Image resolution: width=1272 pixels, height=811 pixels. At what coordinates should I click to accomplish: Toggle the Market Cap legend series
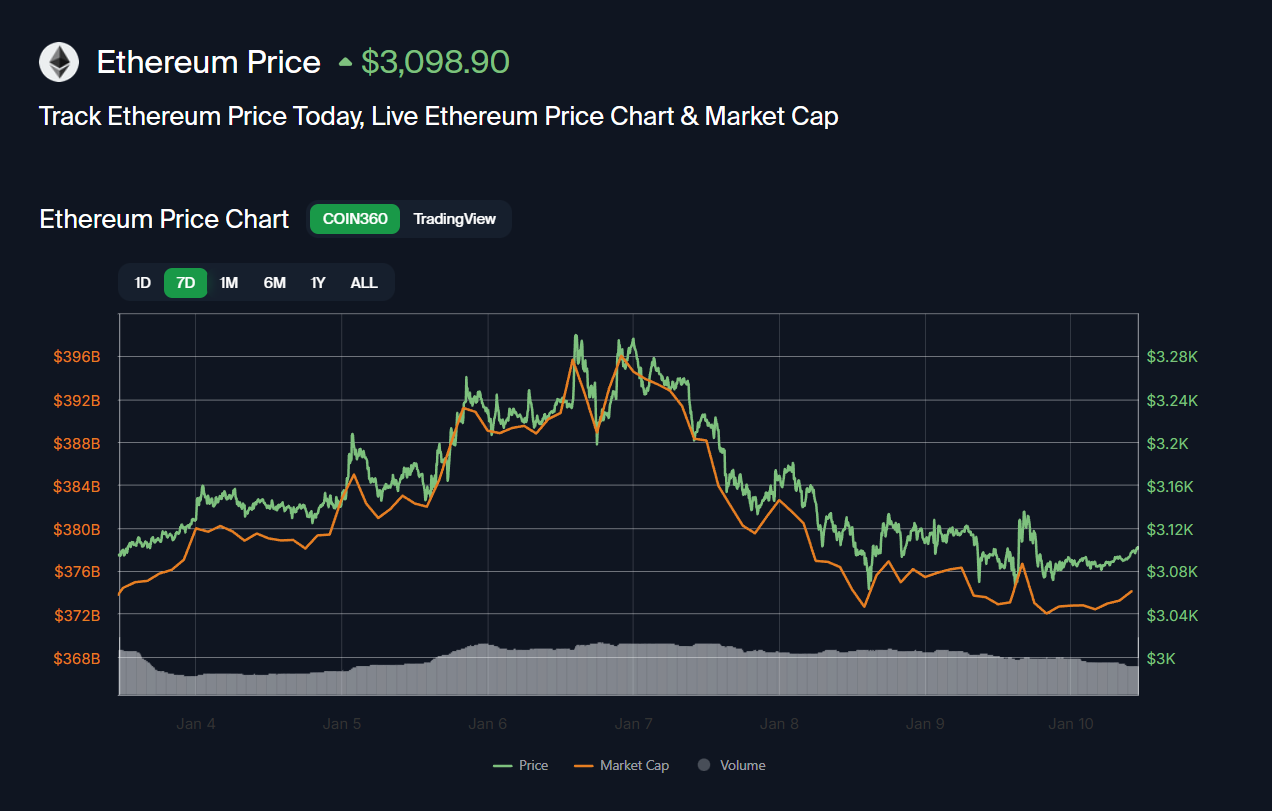click(622, 765)
